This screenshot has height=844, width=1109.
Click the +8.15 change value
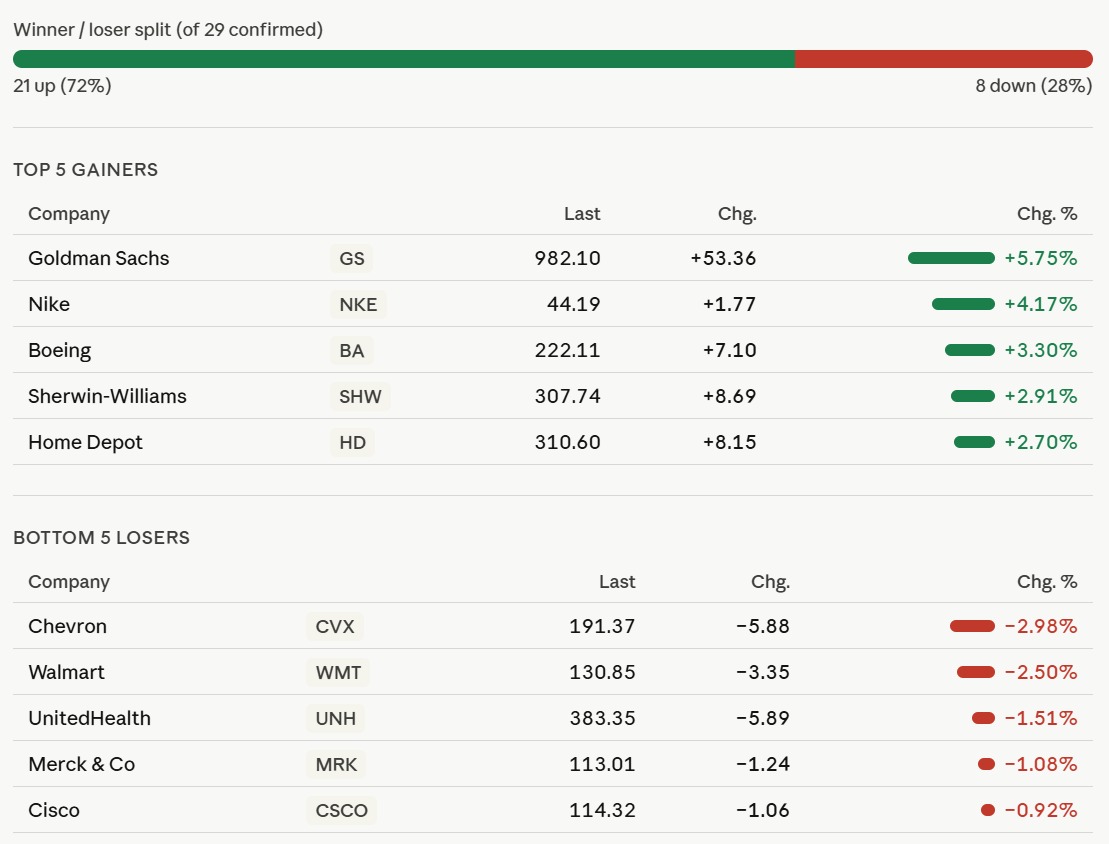tap(729, 442)
